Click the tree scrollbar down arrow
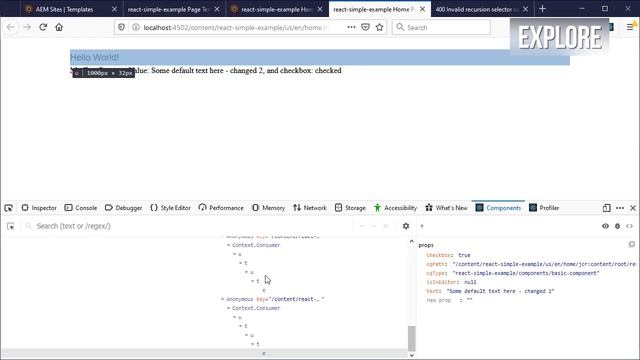Viewport: 640px width, 360px height. tap(411, 355)
